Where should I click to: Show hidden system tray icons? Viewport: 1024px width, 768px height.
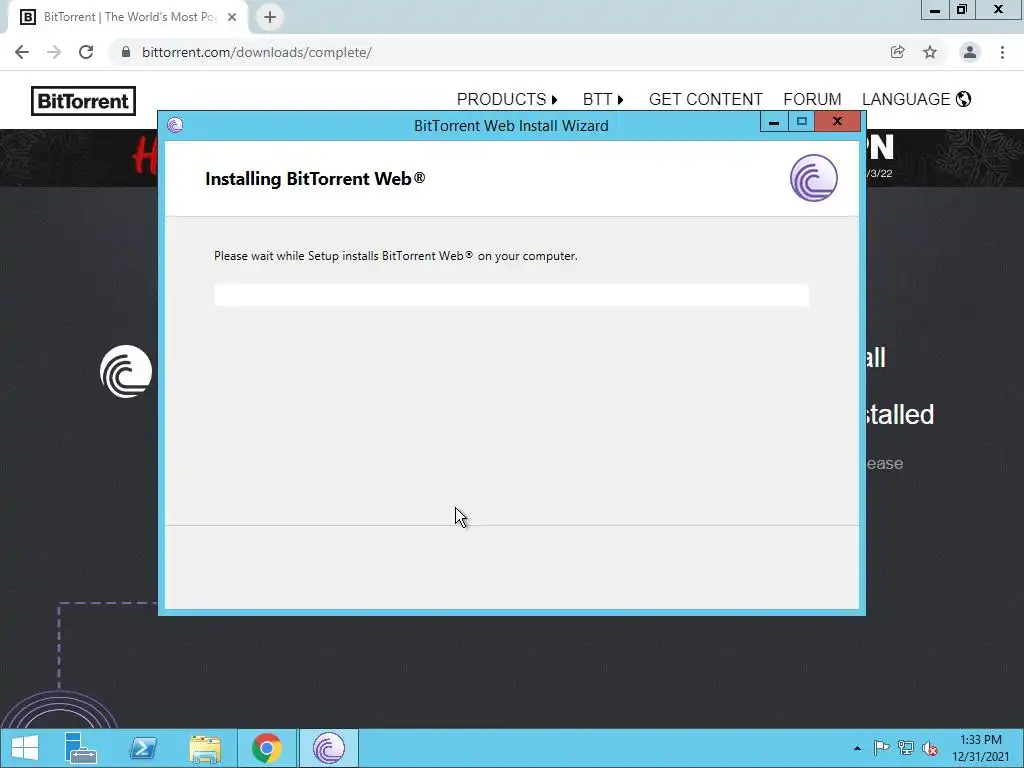coord(857,748)
